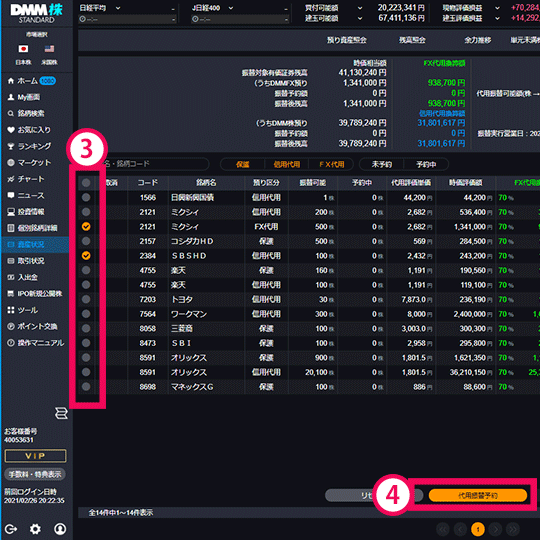The image size is (540, 540).
Task: Open 操作マニュアル in the sidebar
Action: pyautogui.click(x=35, y=343)
